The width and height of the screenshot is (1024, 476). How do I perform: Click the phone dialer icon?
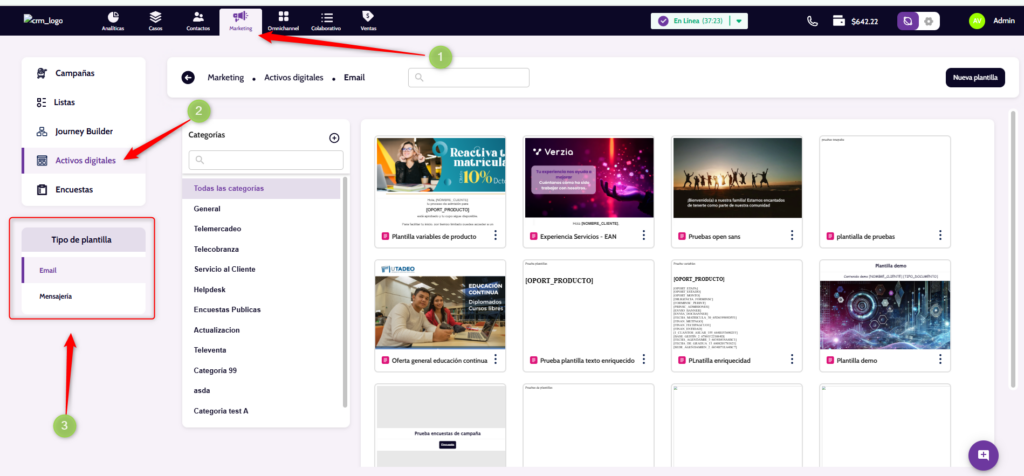tap(812, 21)
